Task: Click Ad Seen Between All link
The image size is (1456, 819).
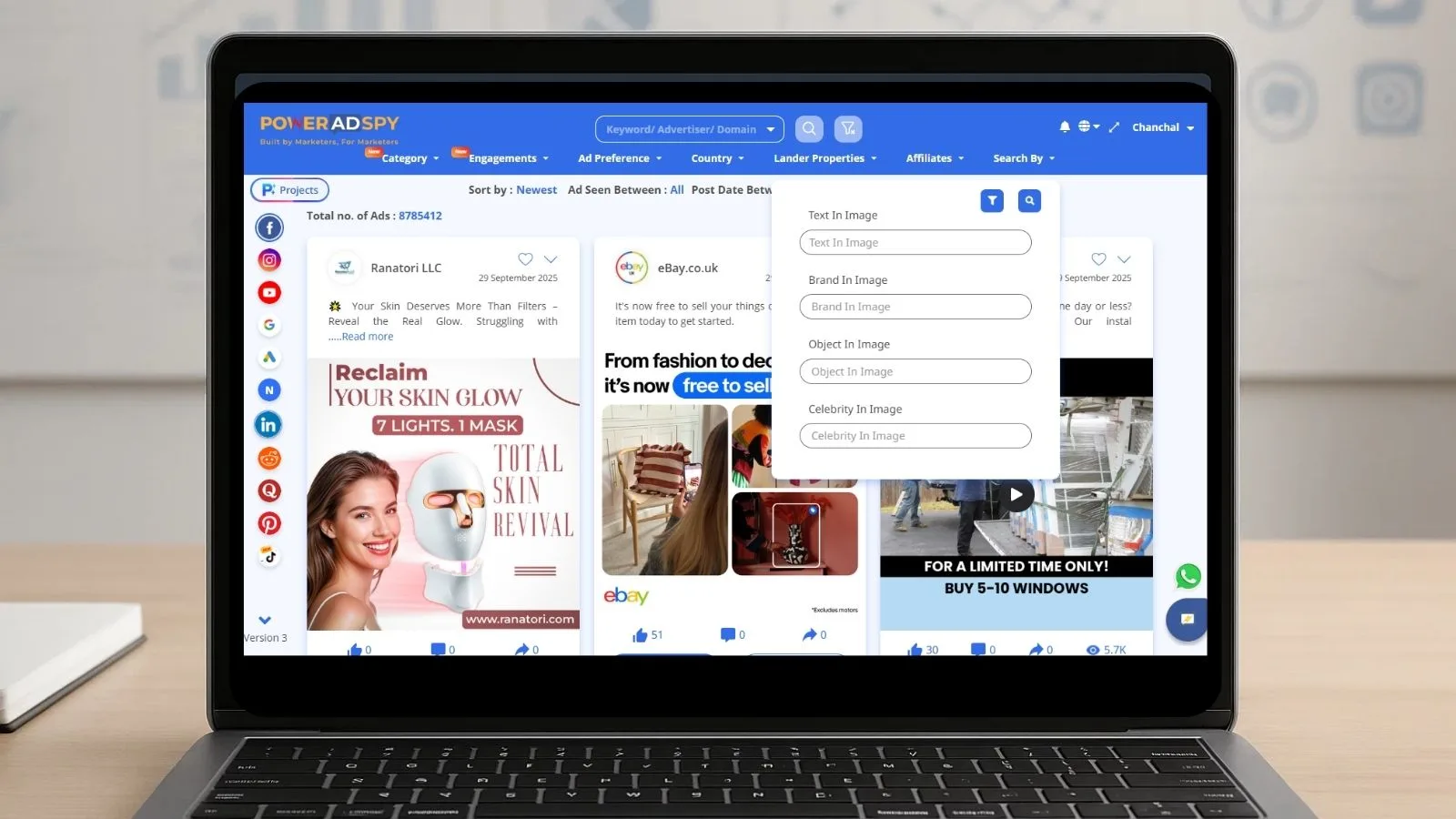Action: pos(677,190)
